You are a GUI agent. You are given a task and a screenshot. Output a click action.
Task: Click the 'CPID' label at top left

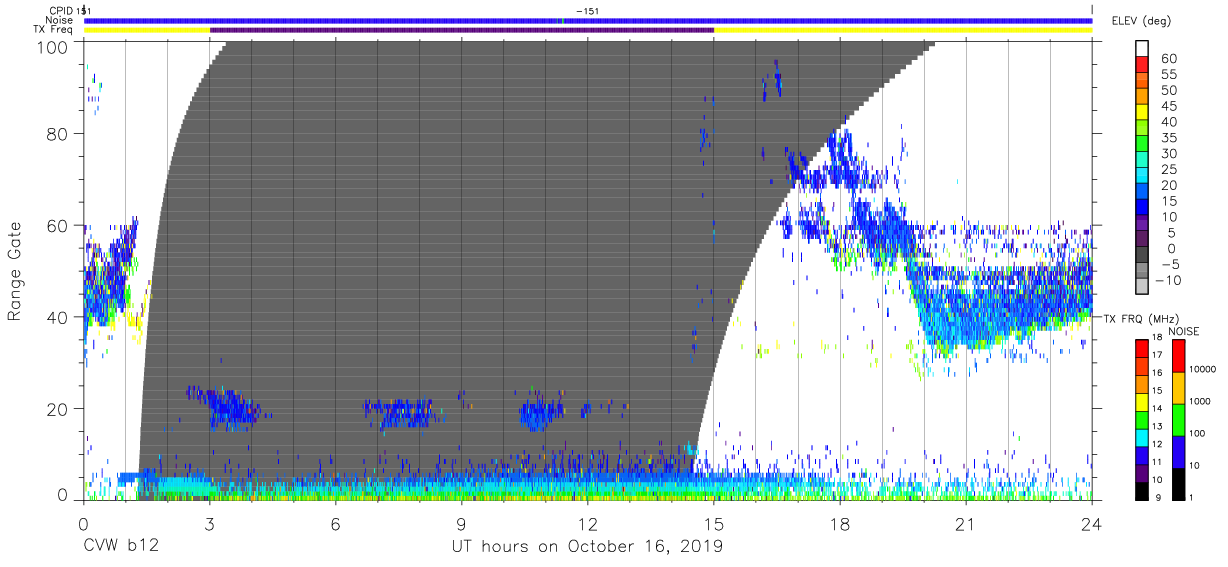point(60,11)
